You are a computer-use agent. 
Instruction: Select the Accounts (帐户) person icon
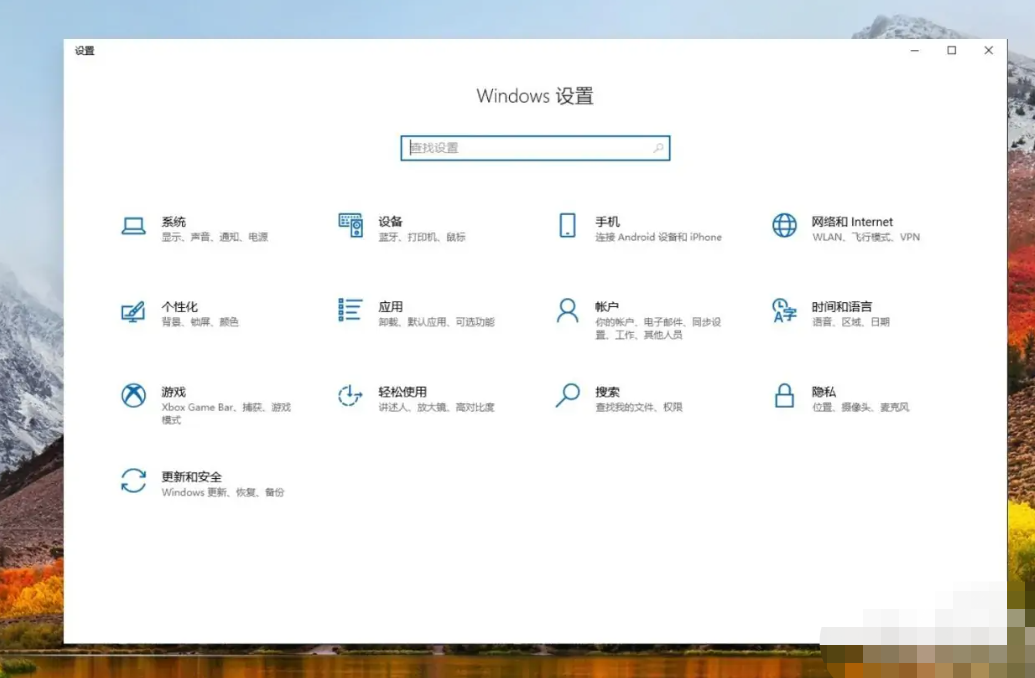coord(567,311)
